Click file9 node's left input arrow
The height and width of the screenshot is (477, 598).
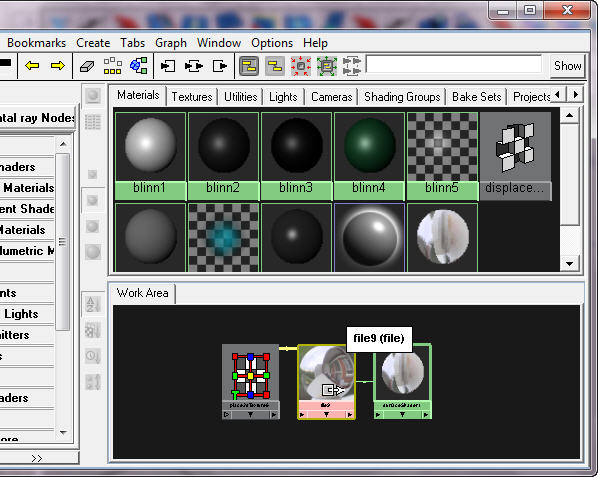[x=302, y=415]
